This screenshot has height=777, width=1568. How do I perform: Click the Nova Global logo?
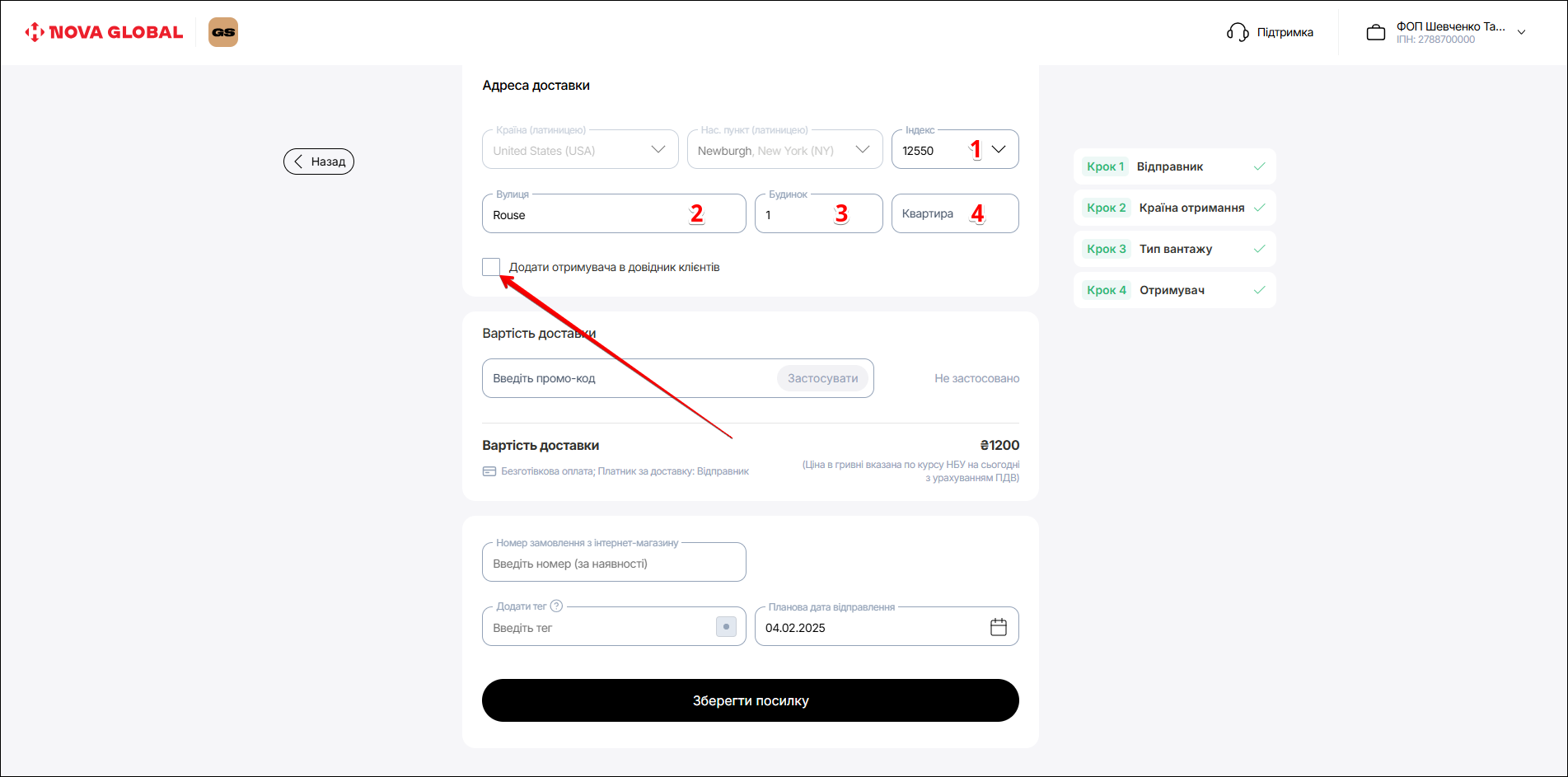pos(104,32)
